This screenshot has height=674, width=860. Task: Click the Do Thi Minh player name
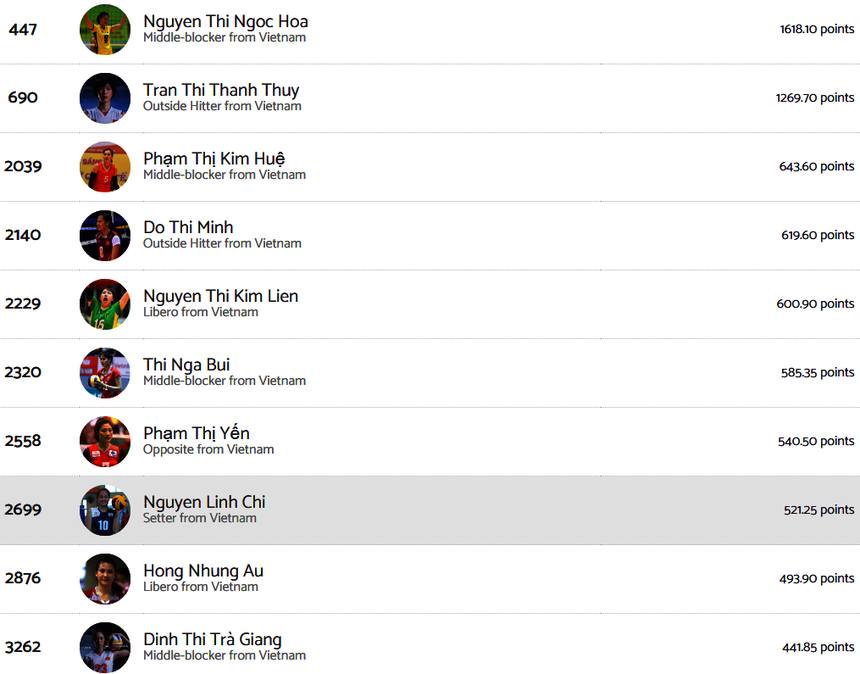pos(188,227)
